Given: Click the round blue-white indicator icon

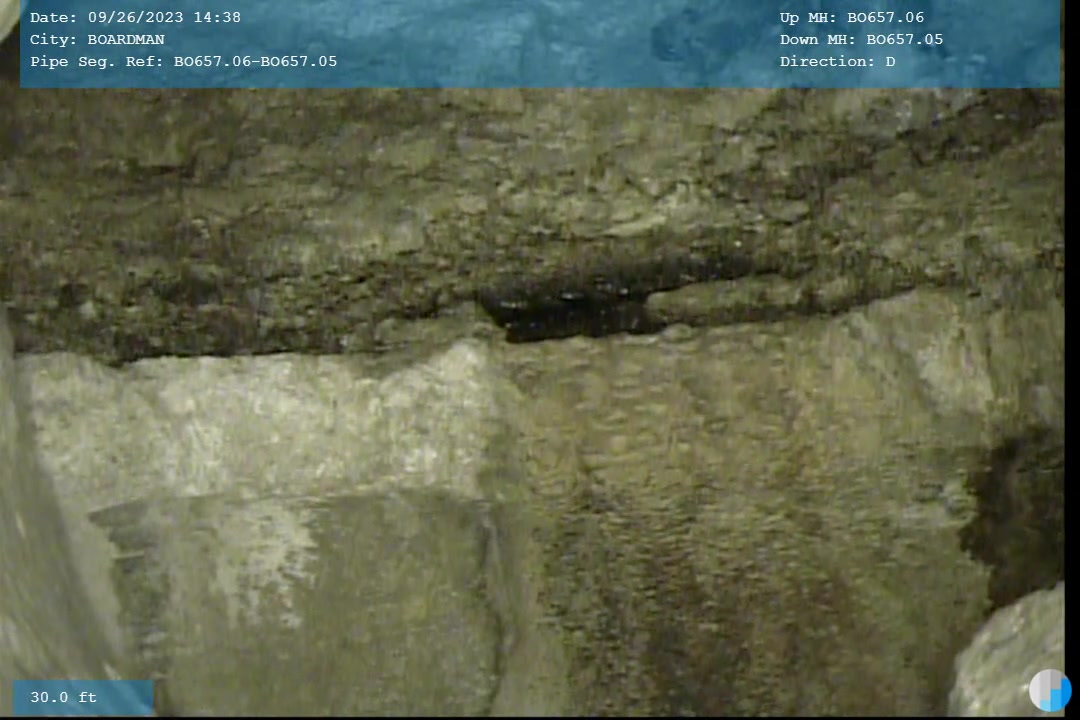Looking at the screenshot, I should [x=1050, y=690].
